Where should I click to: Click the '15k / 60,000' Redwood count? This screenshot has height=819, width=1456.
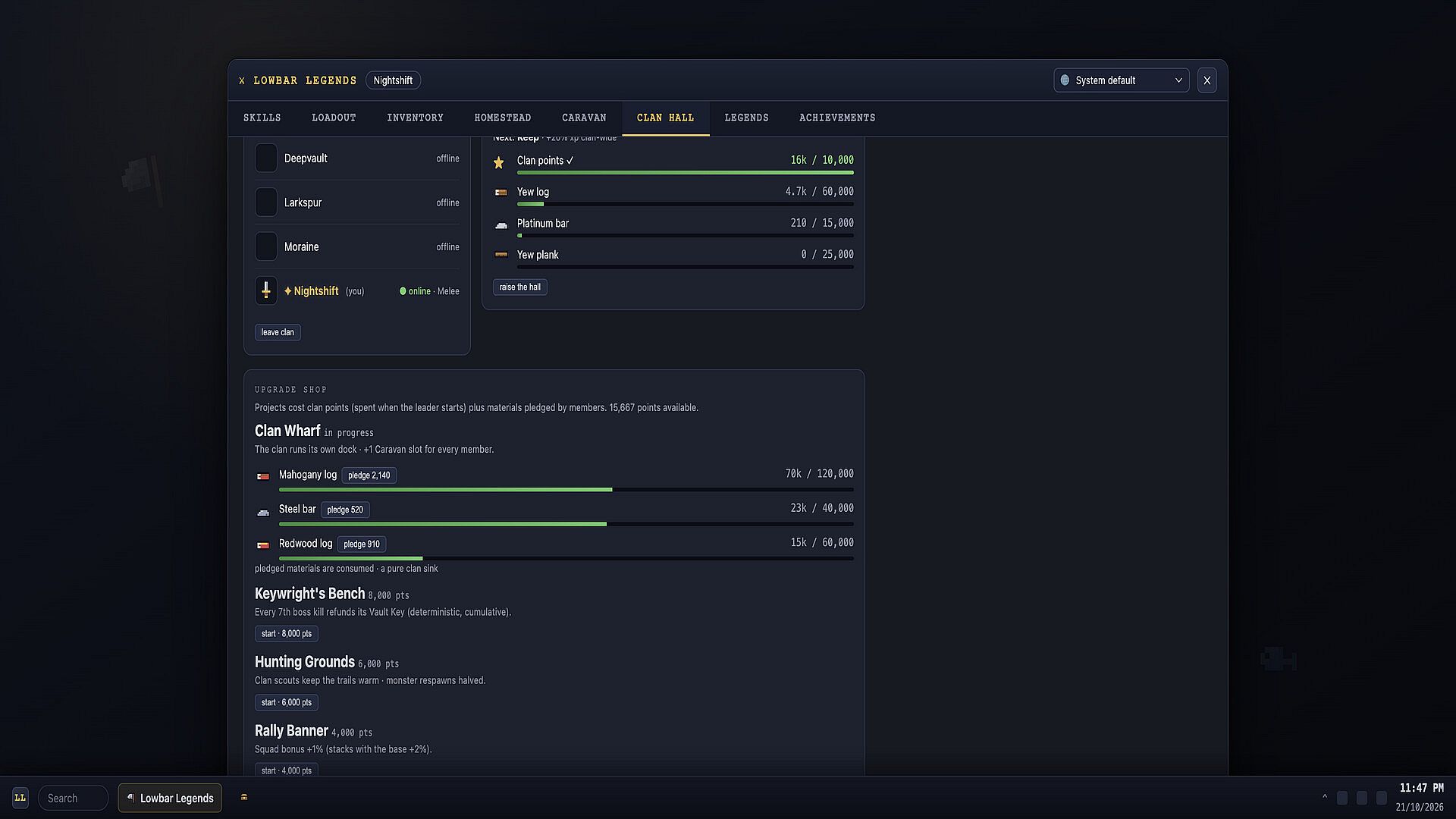point(822,543)
